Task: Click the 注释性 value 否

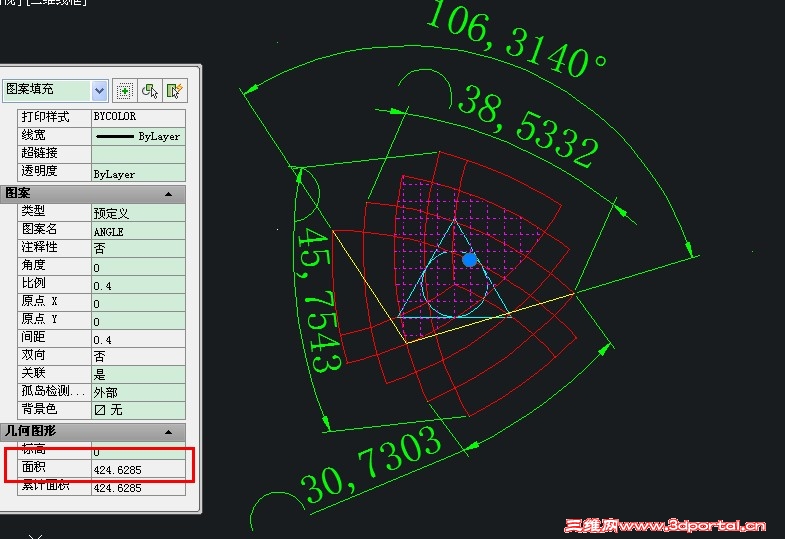Action: (x=138, y=249)
